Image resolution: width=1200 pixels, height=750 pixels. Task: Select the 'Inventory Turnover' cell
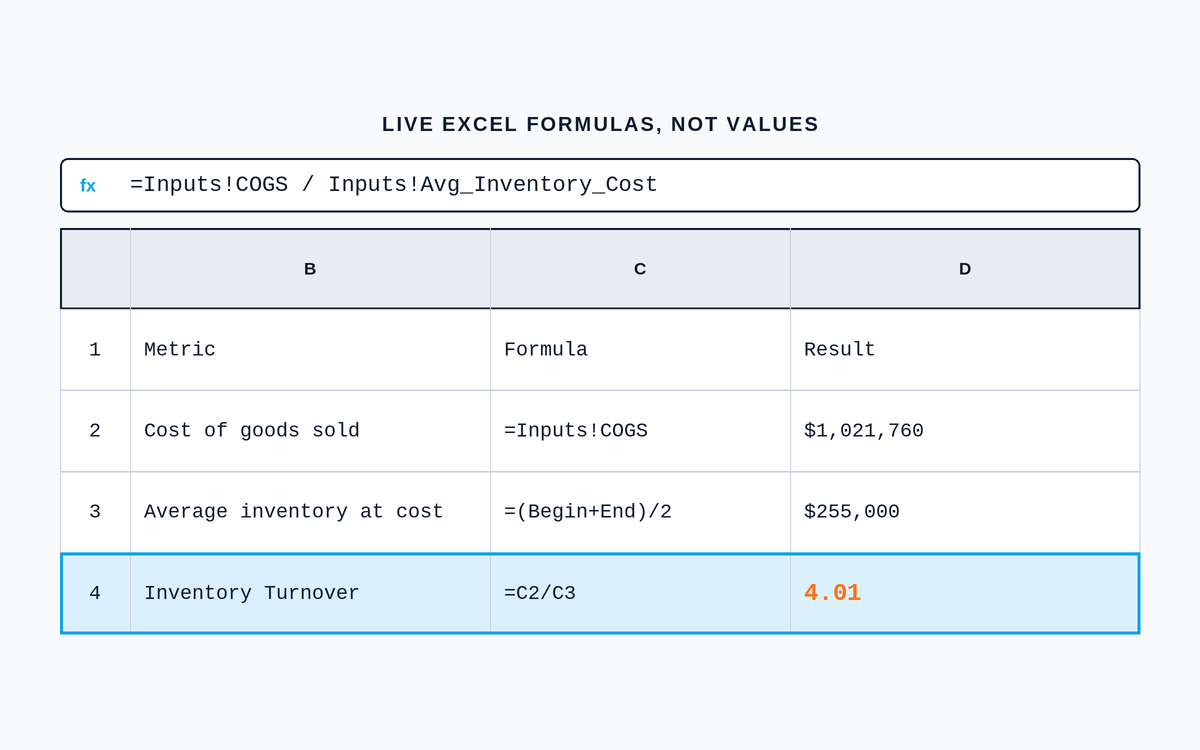point(310,593)
